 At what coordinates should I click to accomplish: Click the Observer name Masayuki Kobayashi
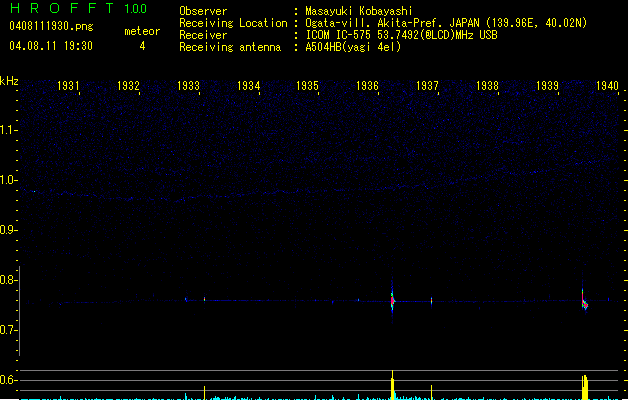click(x=359, y=11)
